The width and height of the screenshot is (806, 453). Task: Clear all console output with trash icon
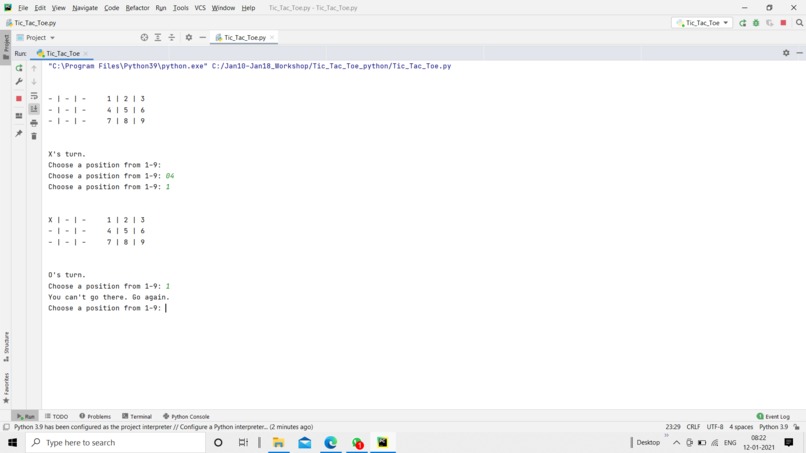[34, 136]
